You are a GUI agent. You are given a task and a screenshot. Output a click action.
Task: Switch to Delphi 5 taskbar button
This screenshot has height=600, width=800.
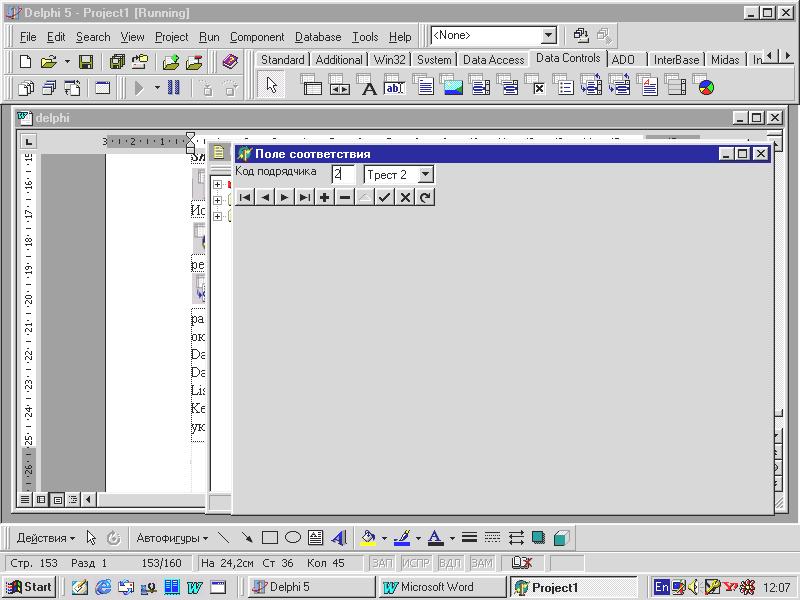point(312,587)
